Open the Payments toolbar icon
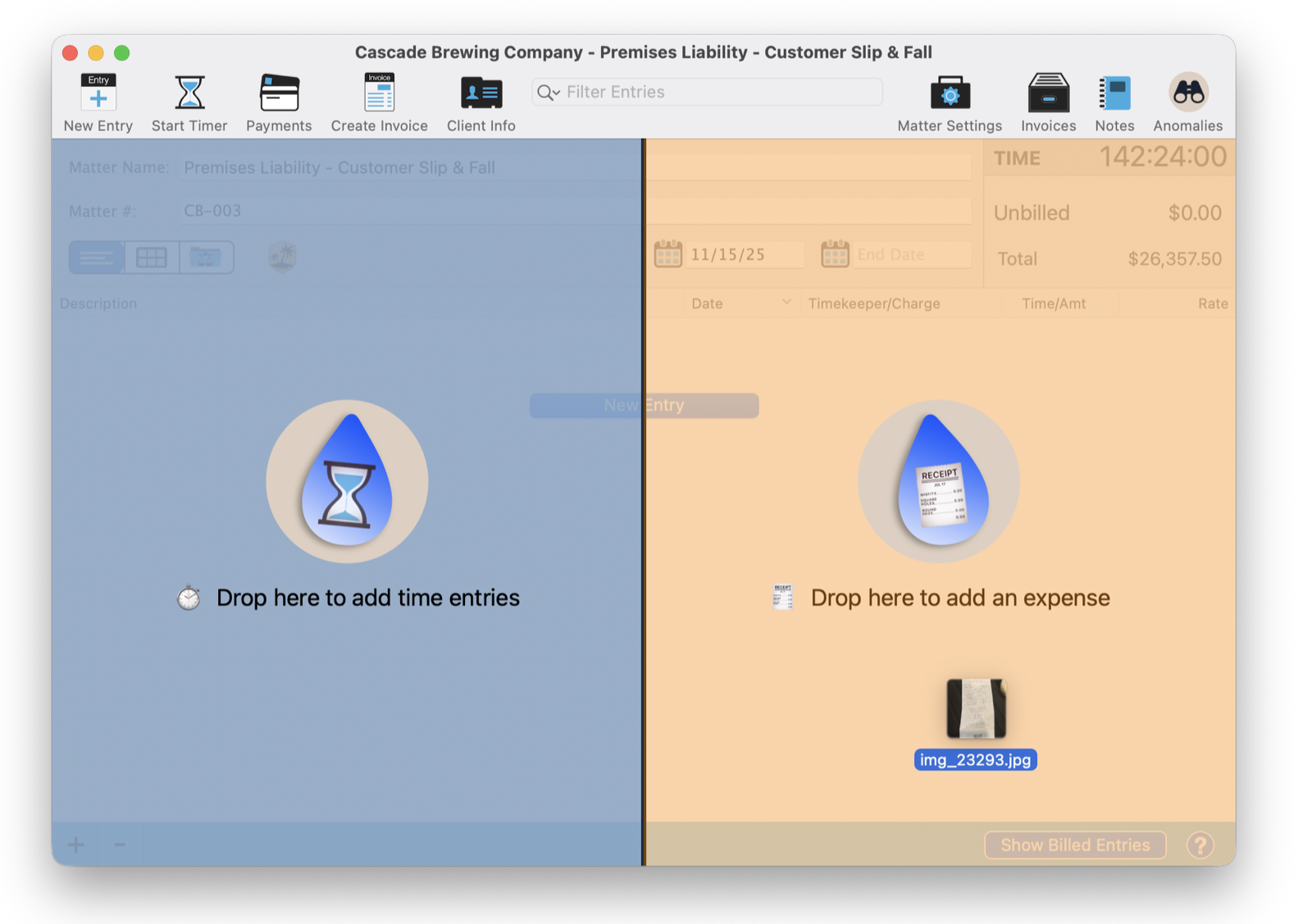This screenshot has height=924, width=1312. point(279,93)
